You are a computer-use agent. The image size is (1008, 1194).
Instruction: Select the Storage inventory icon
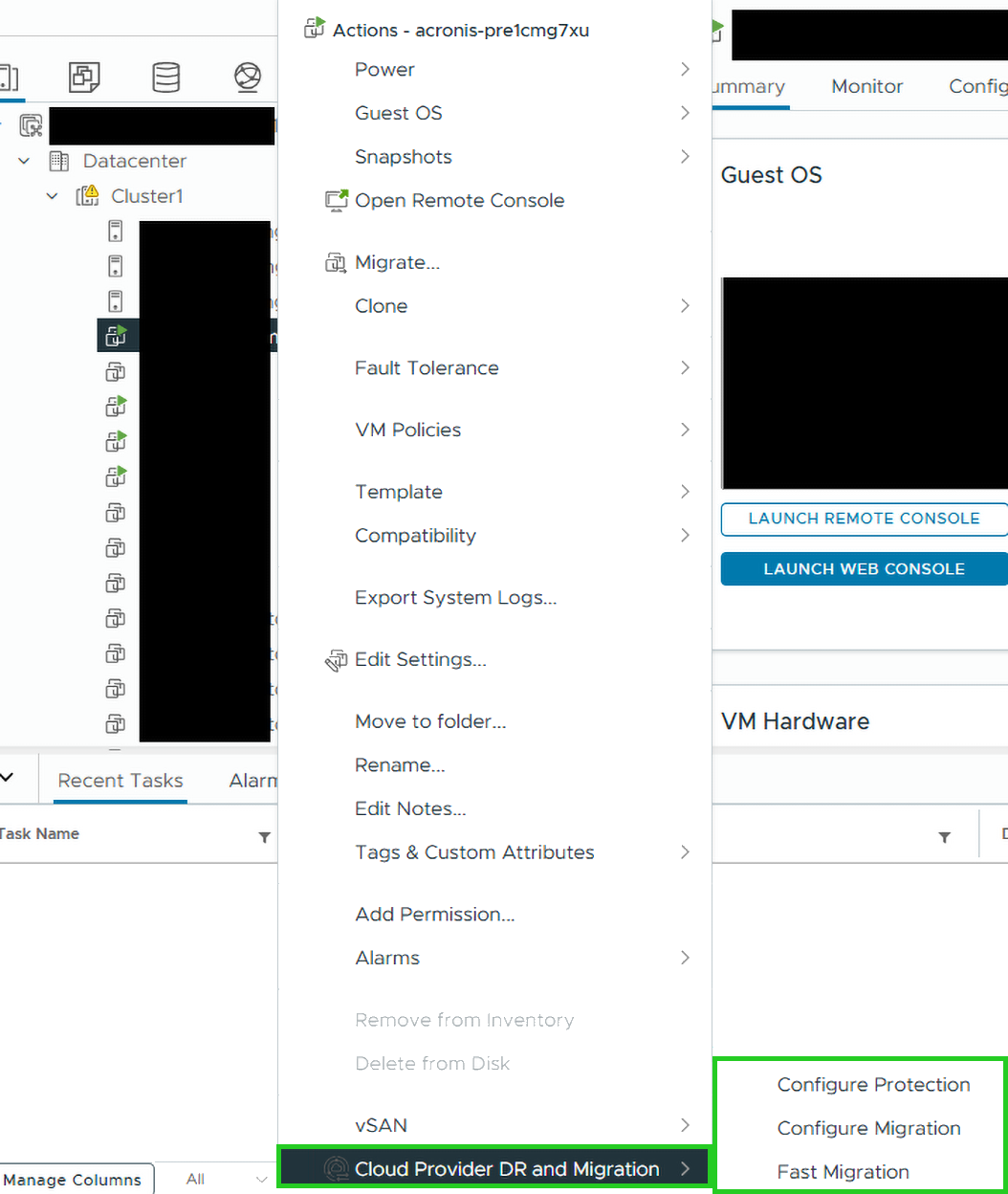(x=166, y=77)
